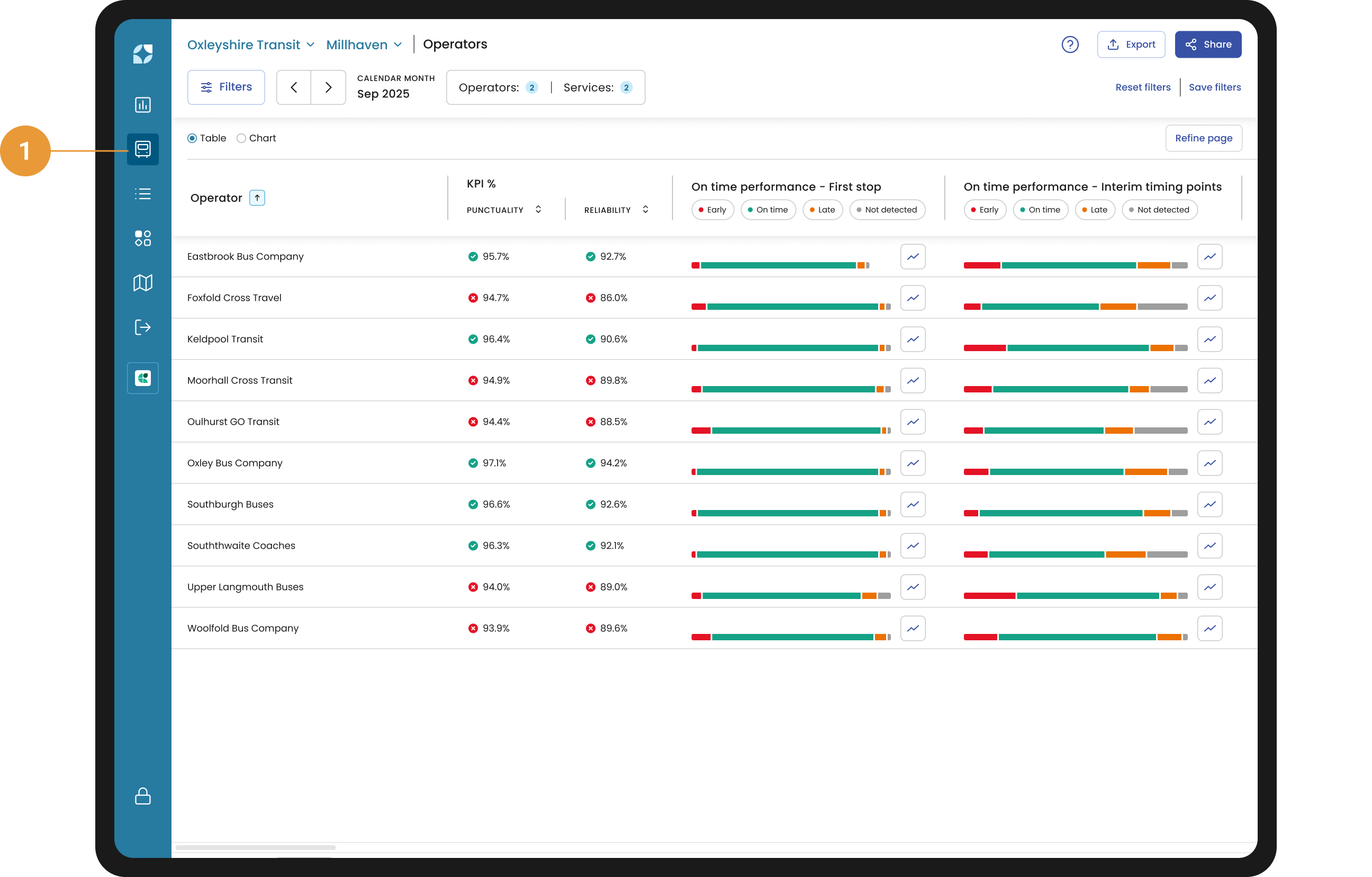Expand the Oxleyshire Transit dropdown
The image size is (1372, 877).
click(x=251, y=44)
